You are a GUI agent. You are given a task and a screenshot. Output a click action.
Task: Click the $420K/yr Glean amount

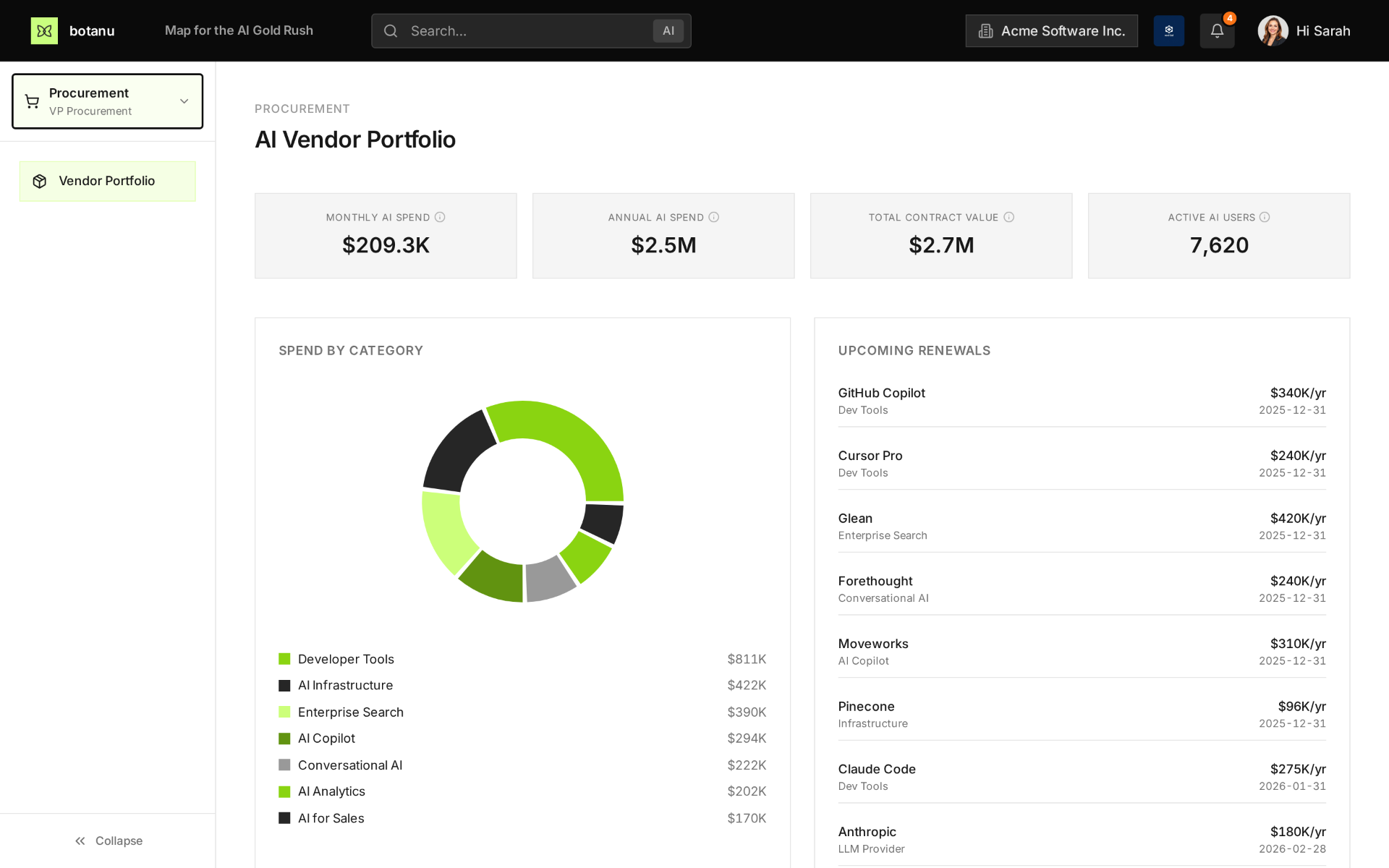[1298, 518]
